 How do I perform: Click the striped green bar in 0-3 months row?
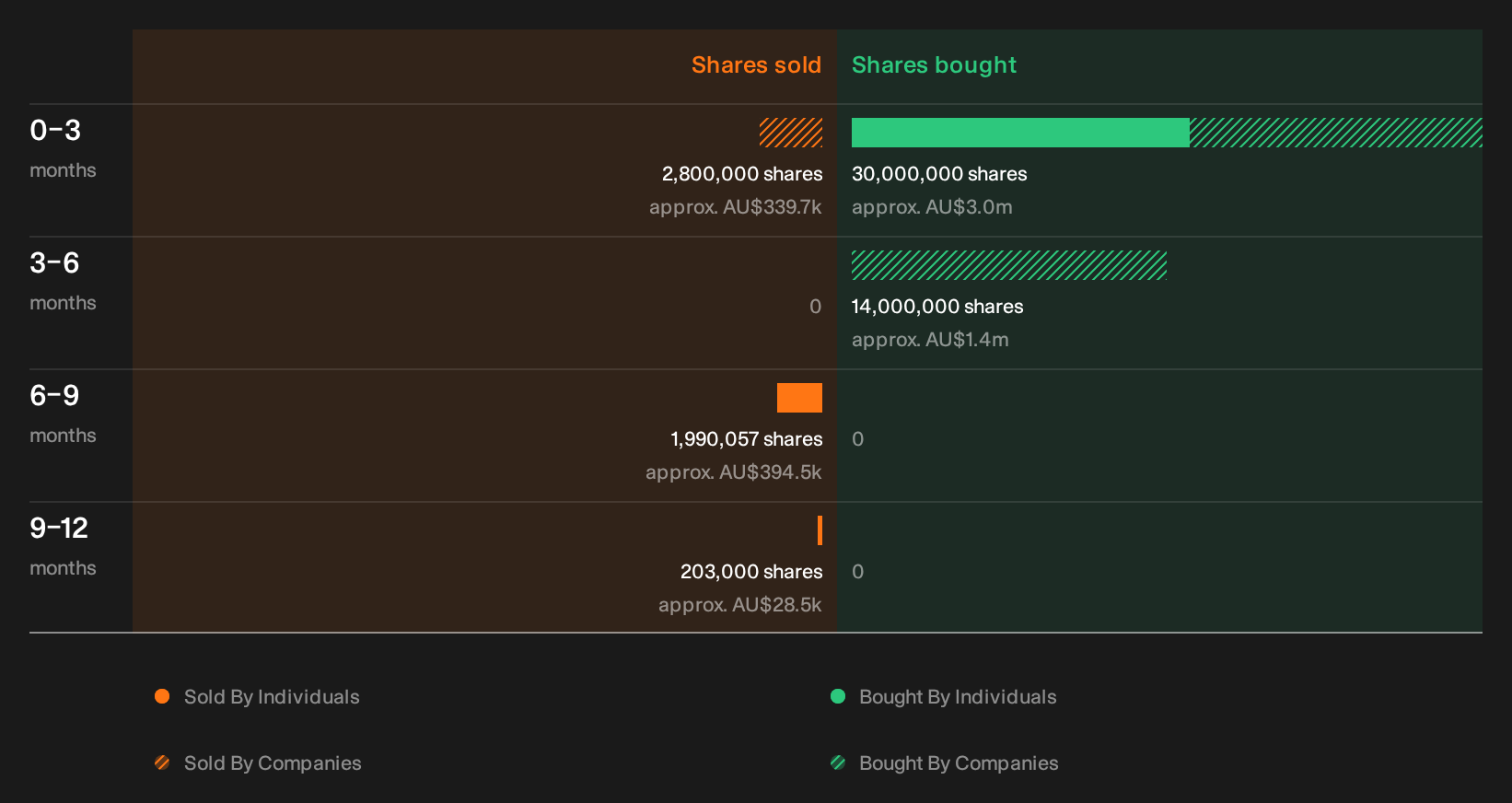pos(1336,133)
